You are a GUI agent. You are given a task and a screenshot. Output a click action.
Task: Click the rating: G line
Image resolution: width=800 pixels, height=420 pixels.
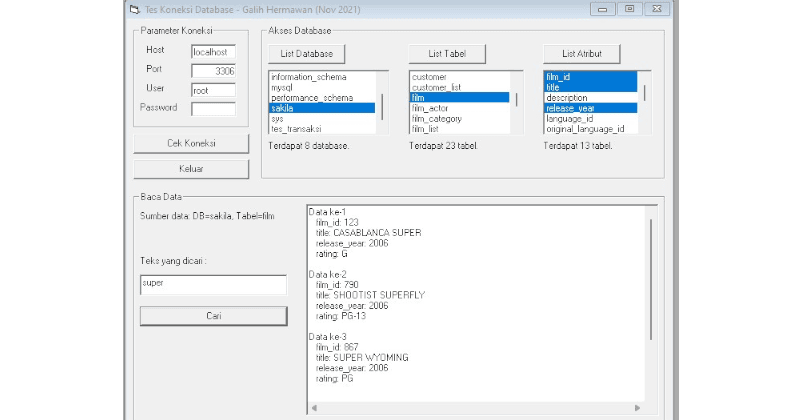(332, 254)
